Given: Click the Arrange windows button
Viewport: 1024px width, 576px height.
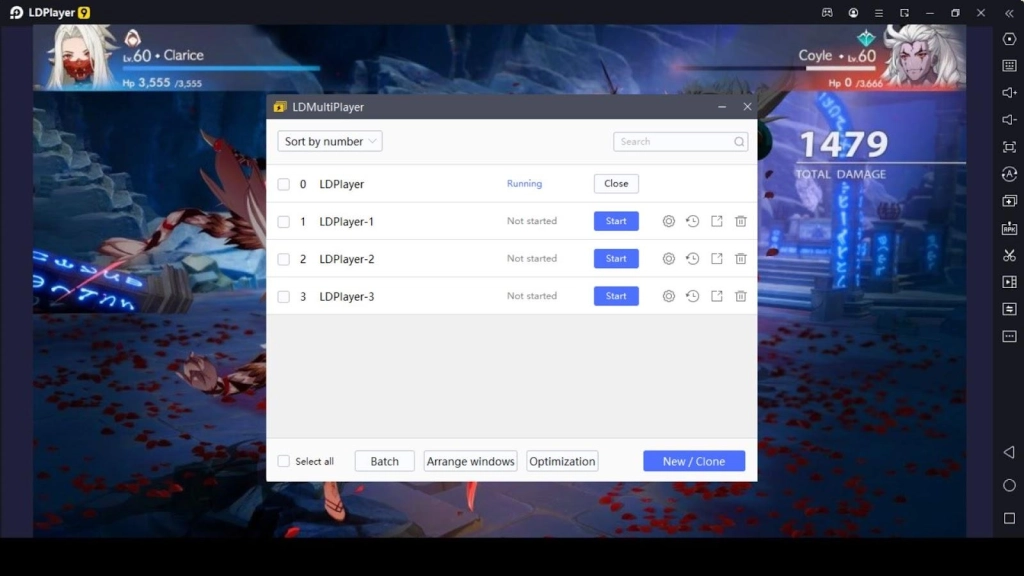Looking at the screenshot, I should pyautogui.click(x=470, y=461).
